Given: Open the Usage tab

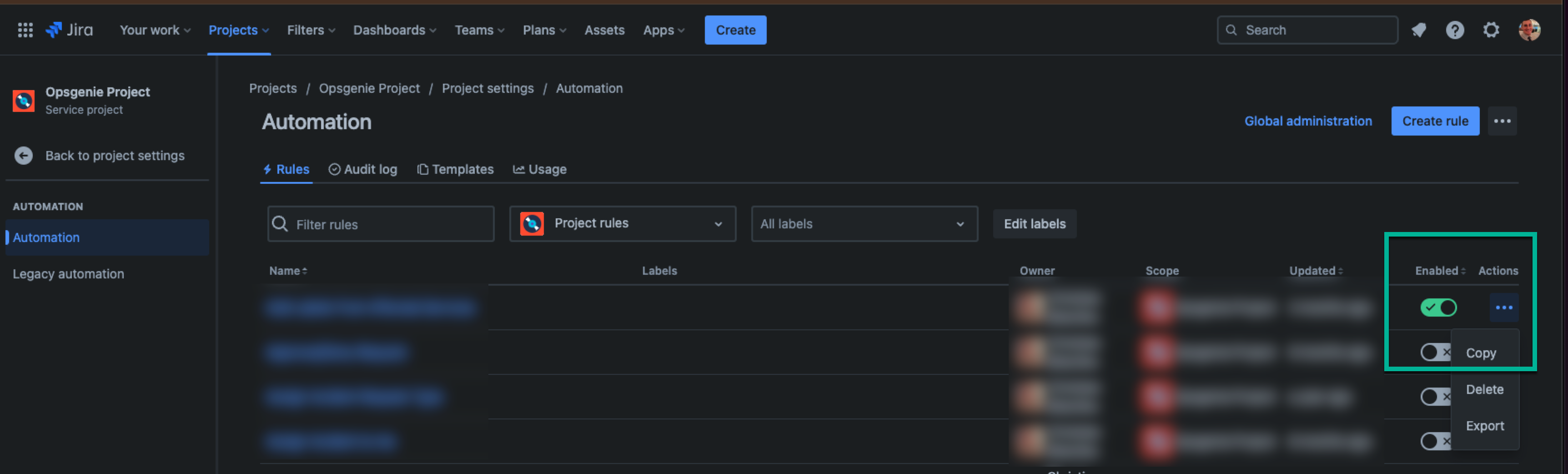Looking at the screenshot, I should pos(540,169).
